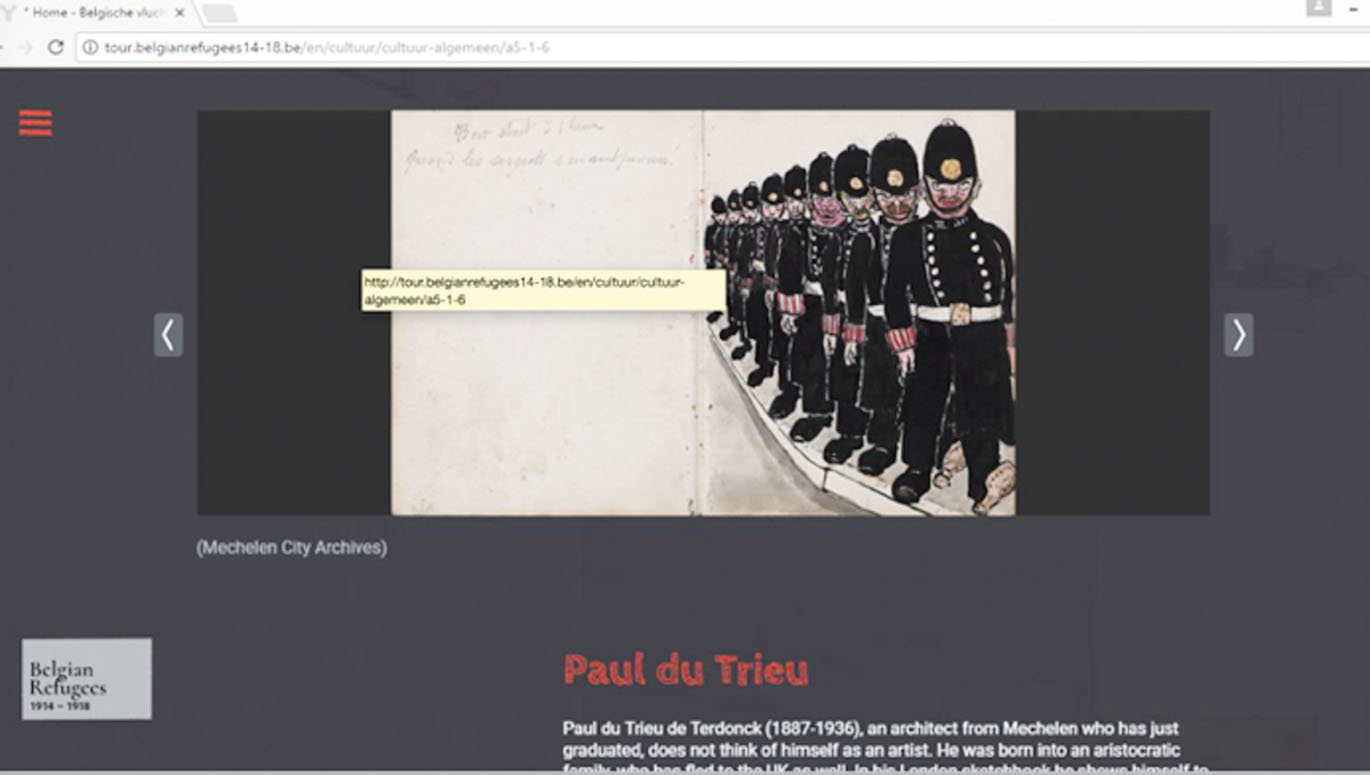Screen dimensions: 1370x775
Task: Click the Belgian Refugees 1914-1918 logo
Action: [87, 678]
